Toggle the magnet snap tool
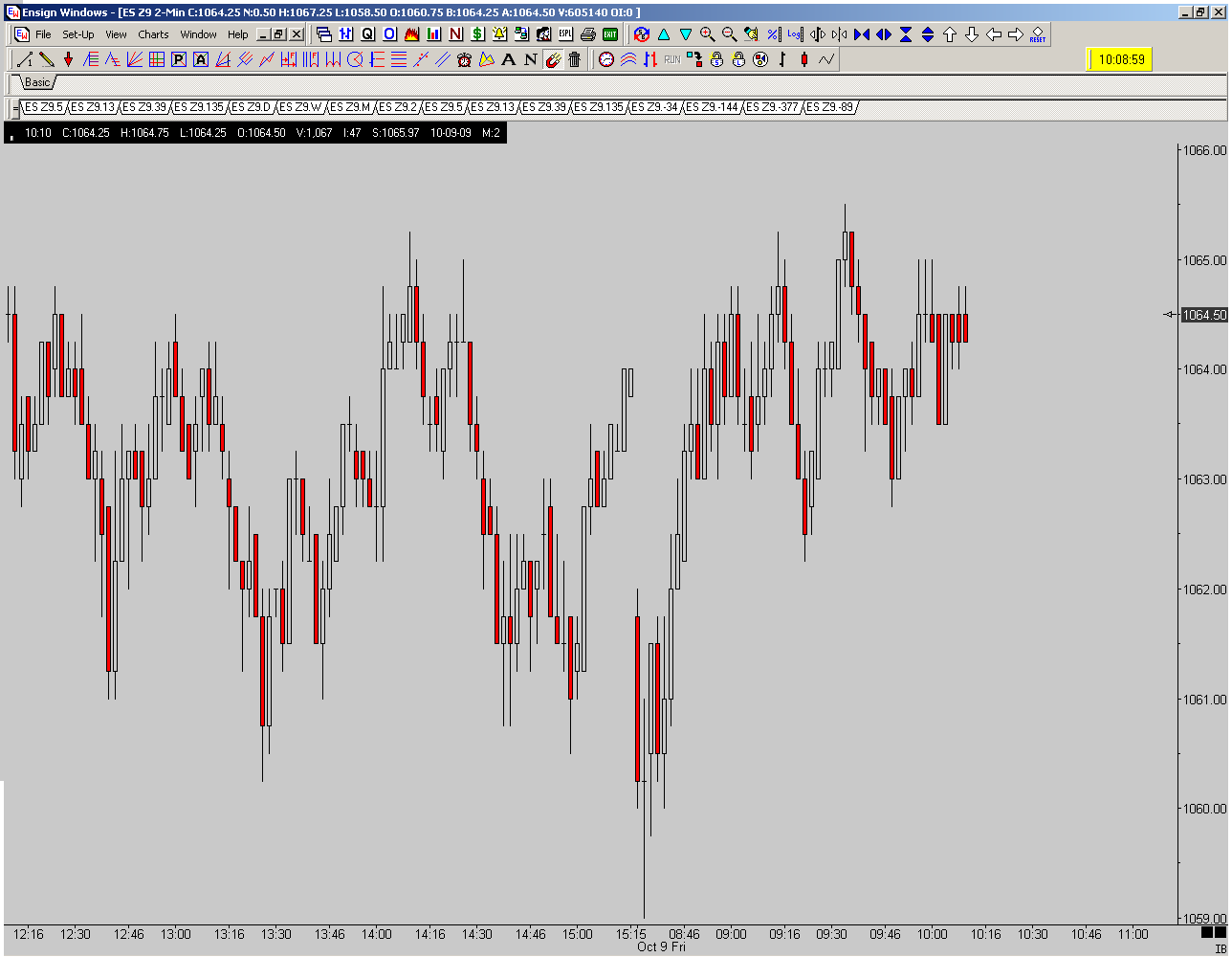This screenshot has height=957, width=1232. [x=553, y=59]
